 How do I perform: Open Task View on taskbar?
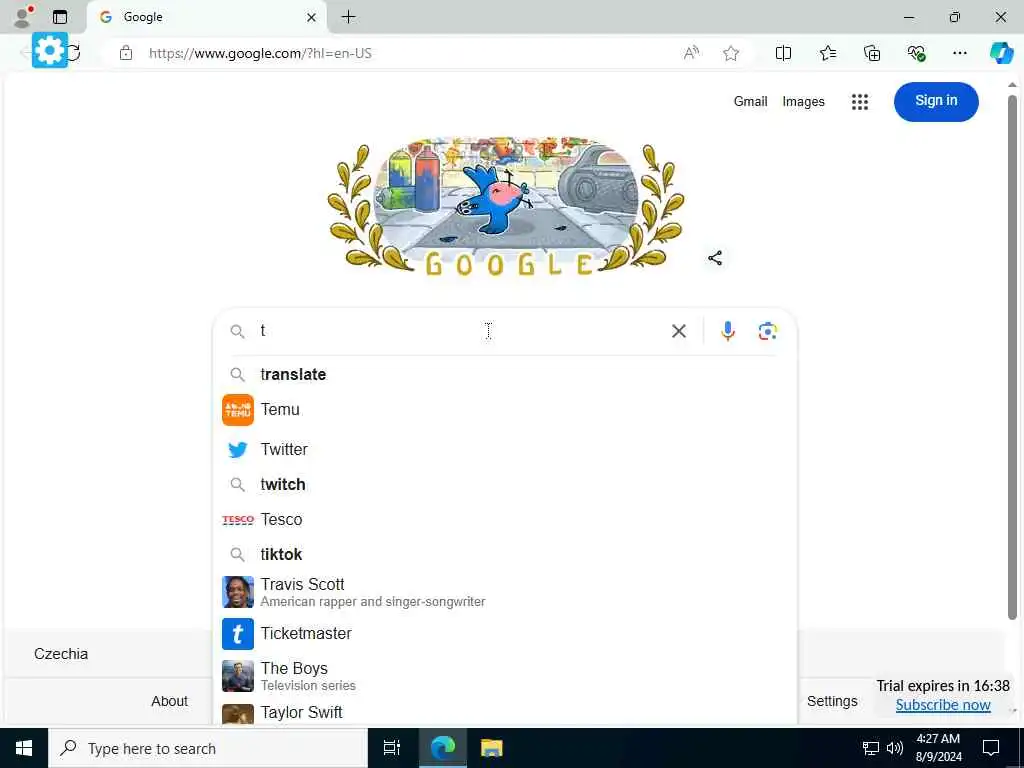pyautogui.click(x=392, y=748)
